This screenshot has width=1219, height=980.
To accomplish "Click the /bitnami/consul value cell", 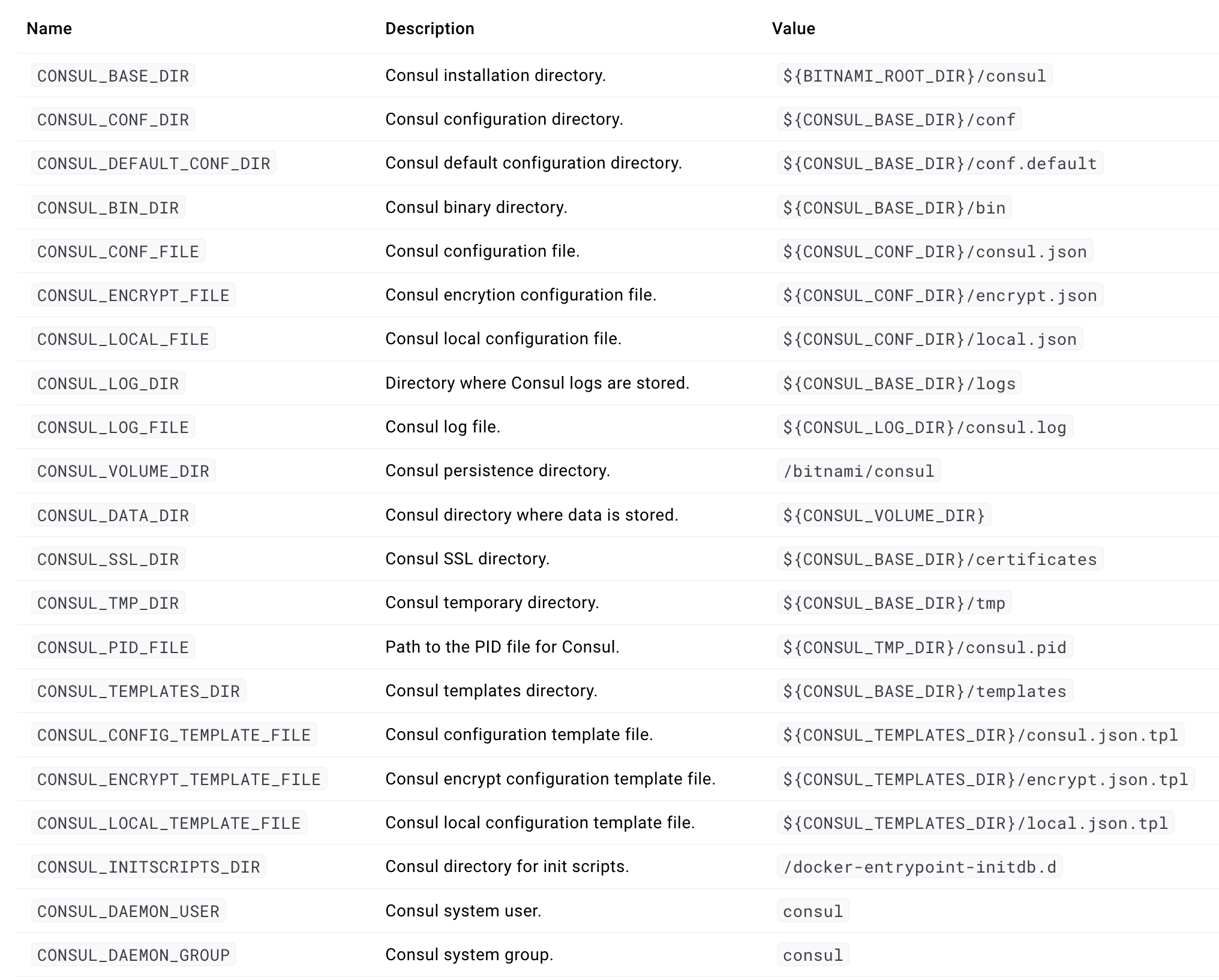I will 858,471.
